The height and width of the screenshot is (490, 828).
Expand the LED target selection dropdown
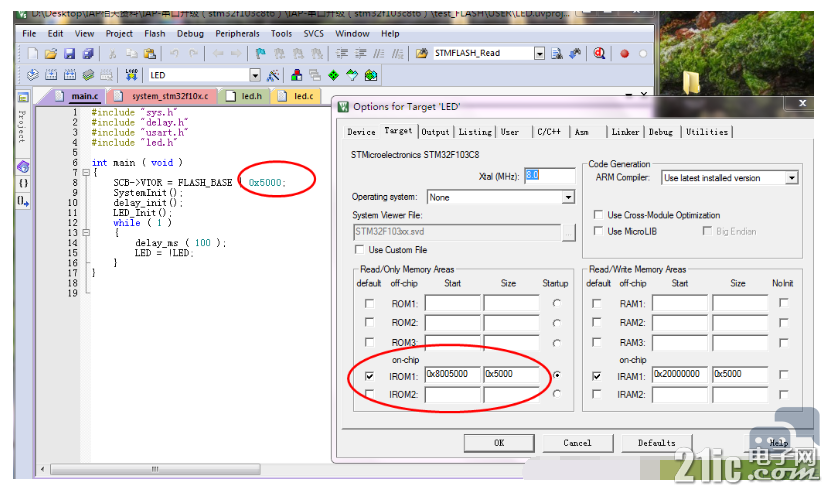tap(255, 76)
